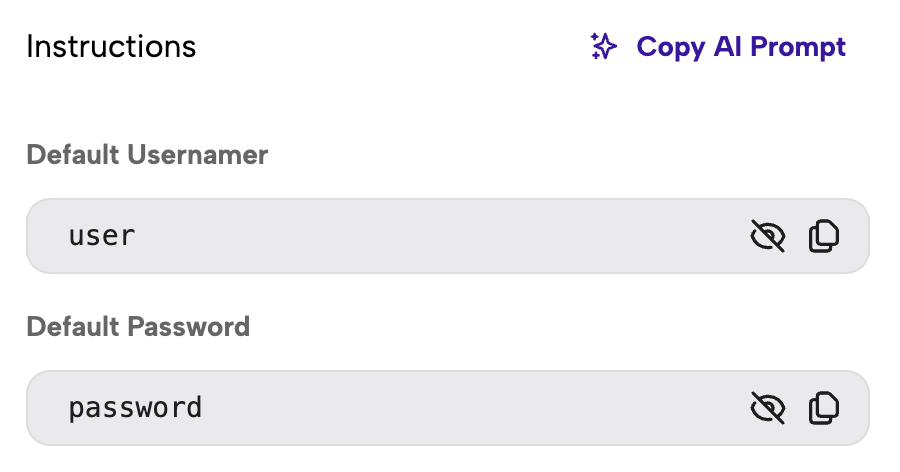Screen dimensions: 900x472
Task: Select the Copy AI Prompt link text
Action: [741, 46]
